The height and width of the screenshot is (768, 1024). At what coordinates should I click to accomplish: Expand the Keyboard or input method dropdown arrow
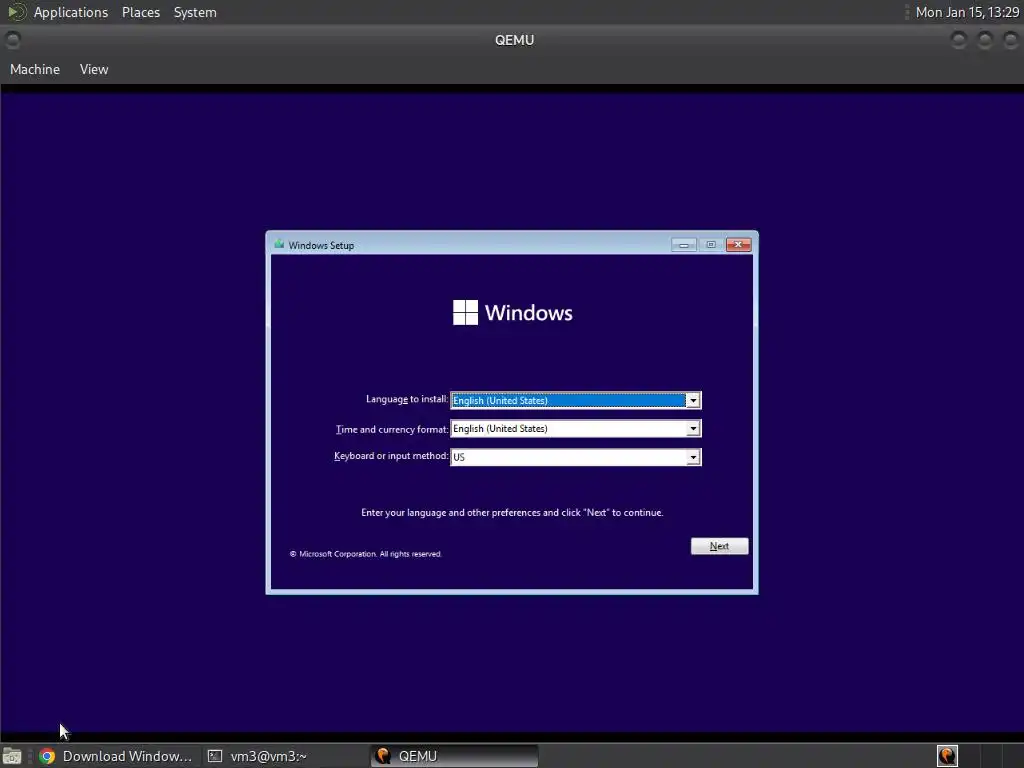693,457
